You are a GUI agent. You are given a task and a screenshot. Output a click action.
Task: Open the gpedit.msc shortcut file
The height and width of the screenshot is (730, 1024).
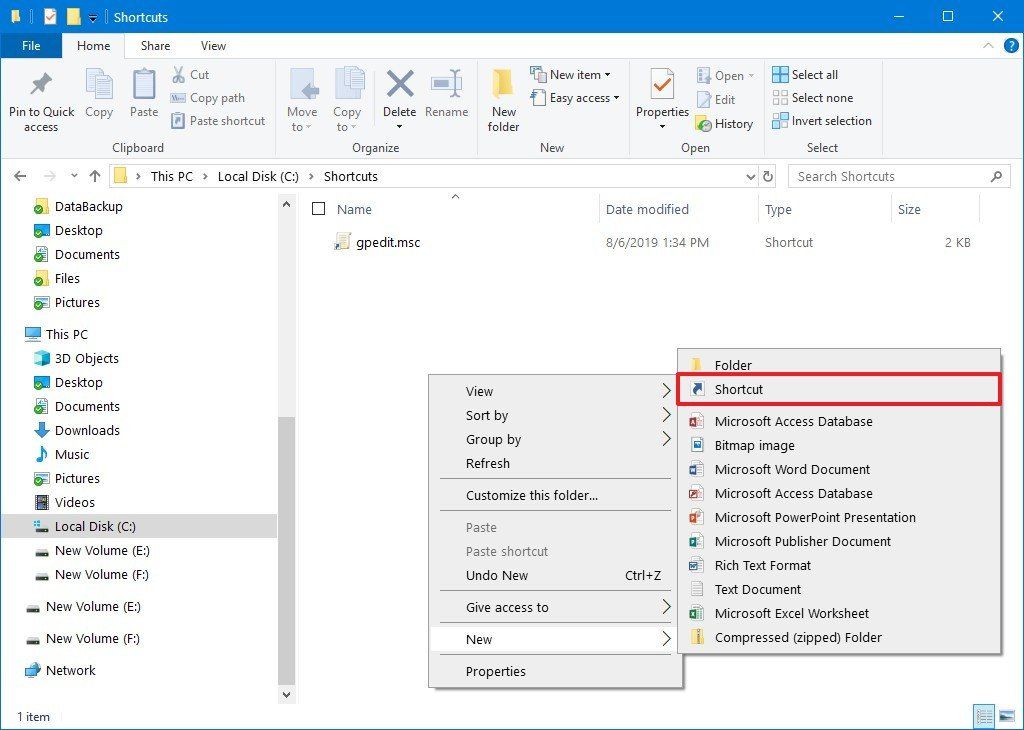coord(388,242)
